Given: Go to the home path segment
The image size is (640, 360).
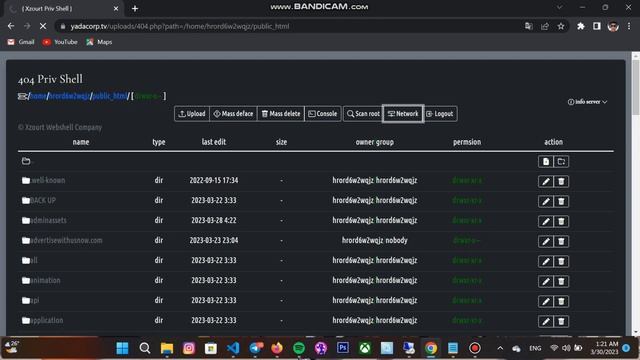Looking at the screenshot, I should point(38,96).
